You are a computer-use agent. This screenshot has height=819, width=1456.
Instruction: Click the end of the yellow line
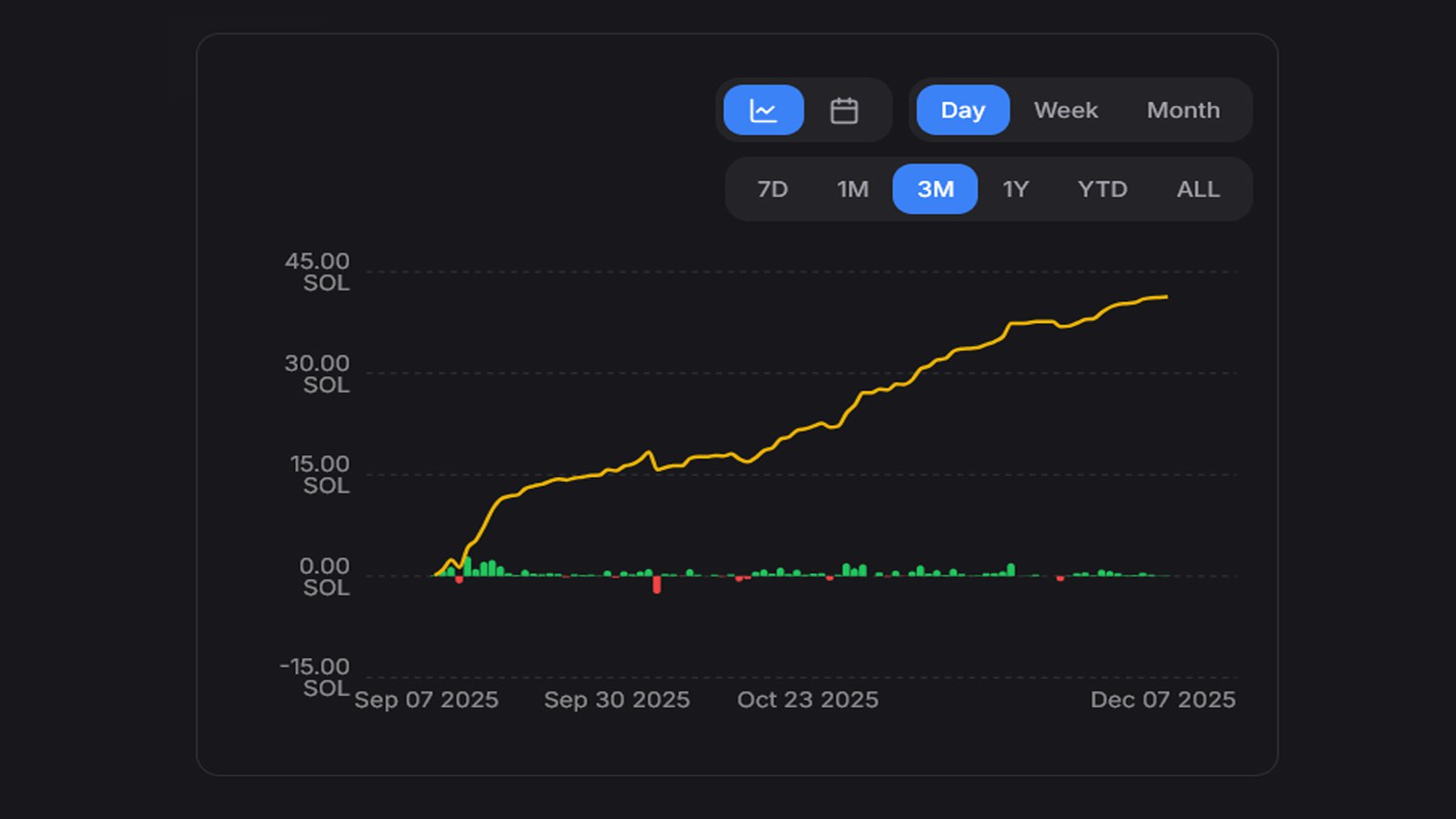click(x=1166, y=297)
